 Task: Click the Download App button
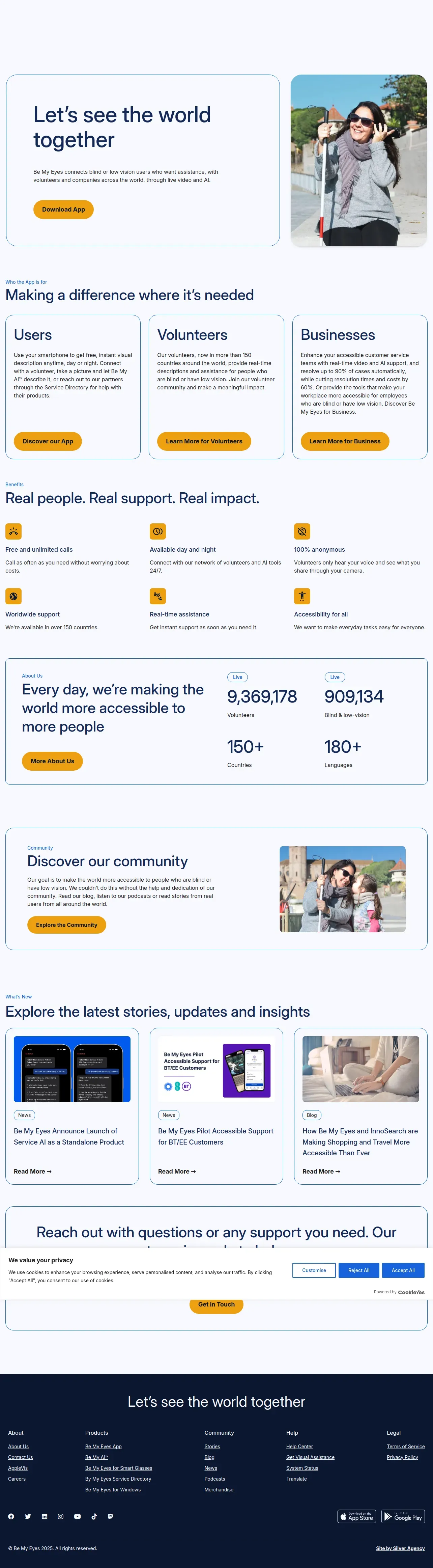tap(63, 210)
